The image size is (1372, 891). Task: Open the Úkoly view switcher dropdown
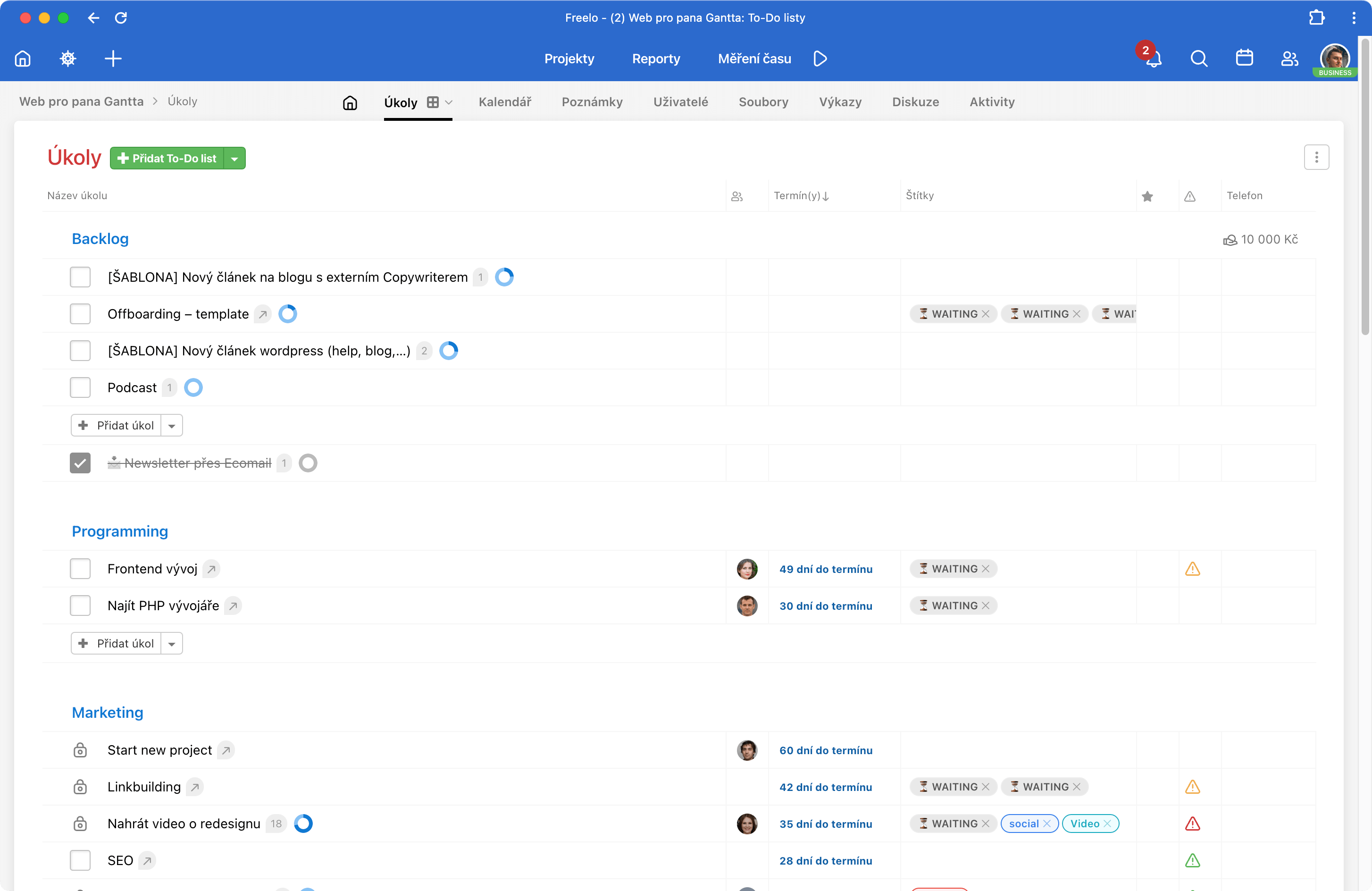click(440, 103)
